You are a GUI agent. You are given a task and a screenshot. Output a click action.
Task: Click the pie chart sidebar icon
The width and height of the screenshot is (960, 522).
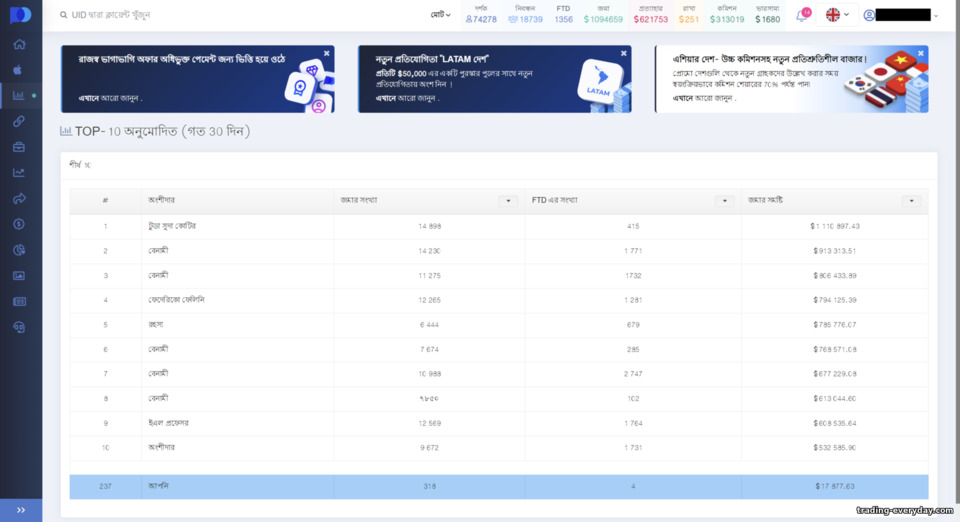coord(19,250)
